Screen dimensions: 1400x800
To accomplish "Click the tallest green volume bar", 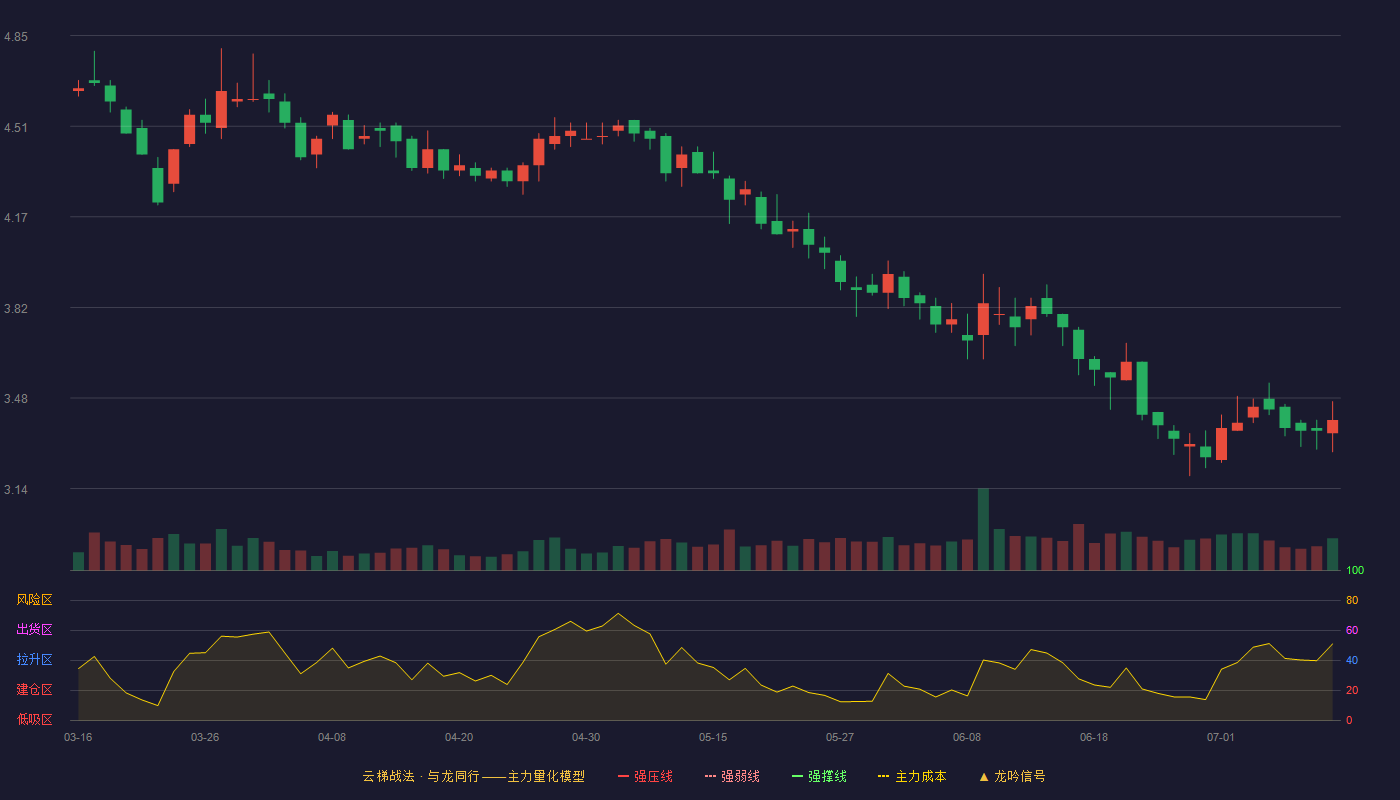I will [x=983, y=529].
